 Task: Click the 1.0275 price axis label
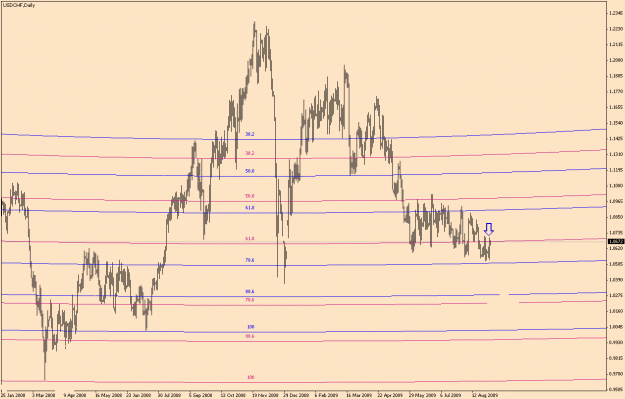[616, 295]
